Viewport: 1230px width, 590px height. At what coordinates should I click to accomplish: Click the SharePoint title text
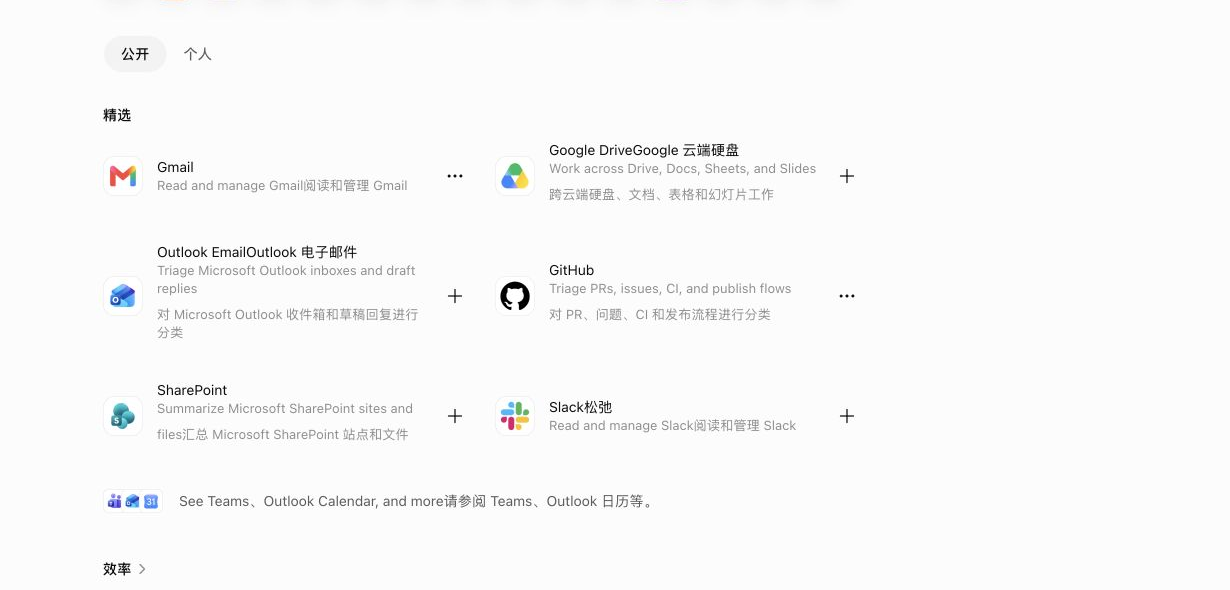click(x=192, y=390)
